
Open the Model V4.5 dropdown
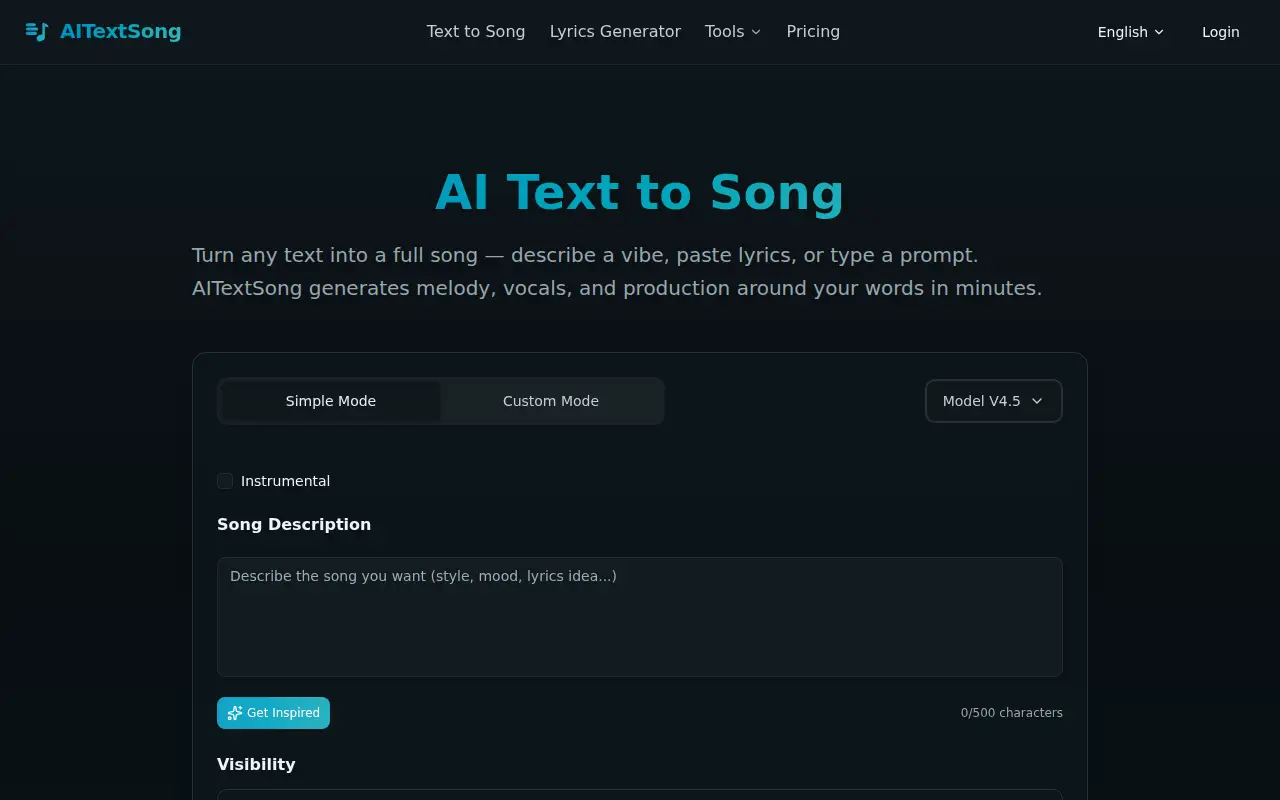994,401
